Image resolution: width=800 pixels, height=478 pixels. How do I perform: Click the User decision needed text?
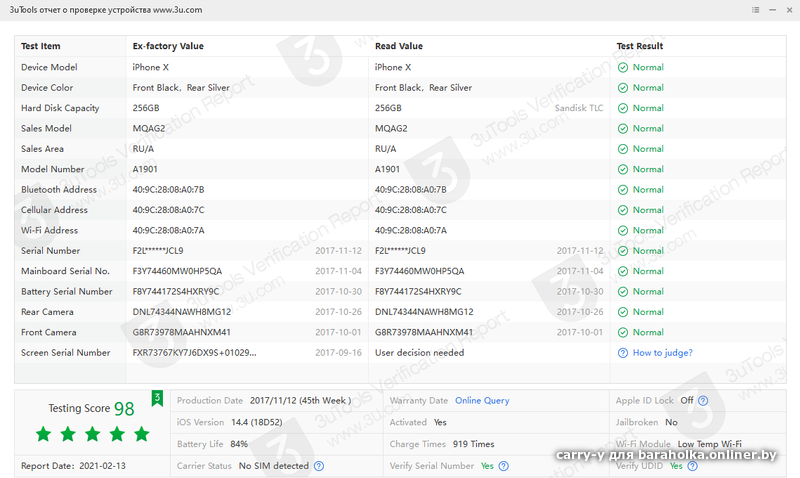[x=419, y=353]
